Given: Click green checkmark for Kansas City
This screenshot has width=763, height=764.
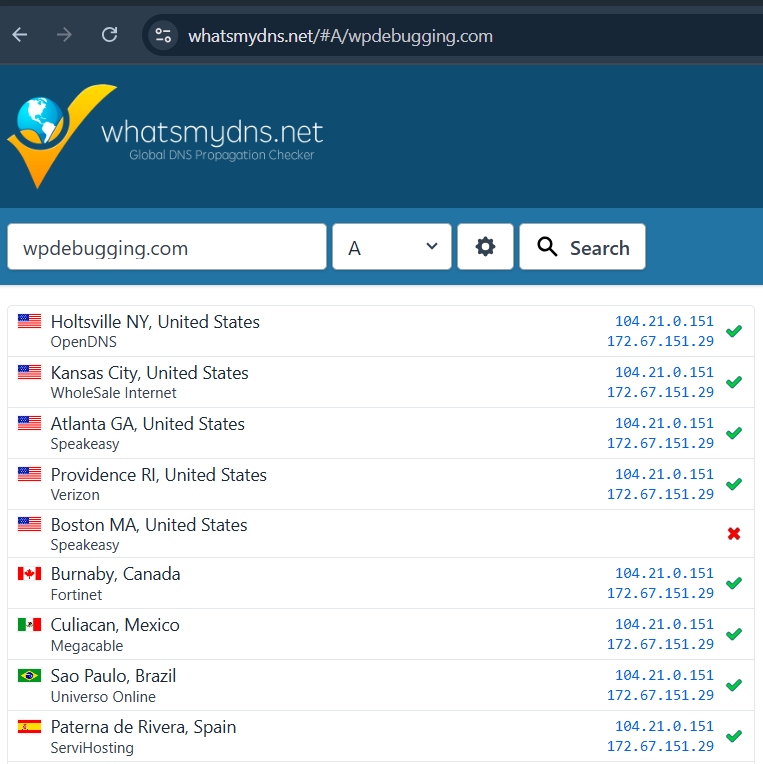Looking at the screenshot, I should pyautogui.click(x=734, y=382).
